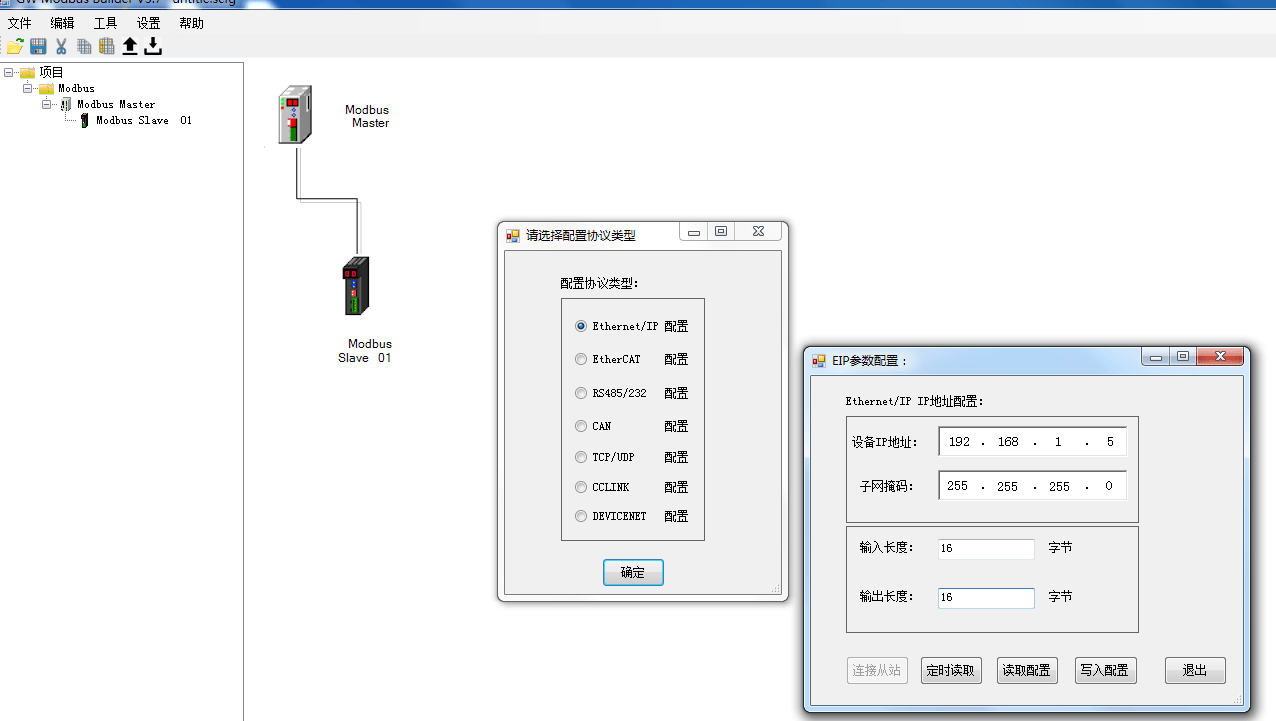The image size is (1276, 721).
Task: Click the Copy grid icon in toolbar
Action: click(84, 46)
